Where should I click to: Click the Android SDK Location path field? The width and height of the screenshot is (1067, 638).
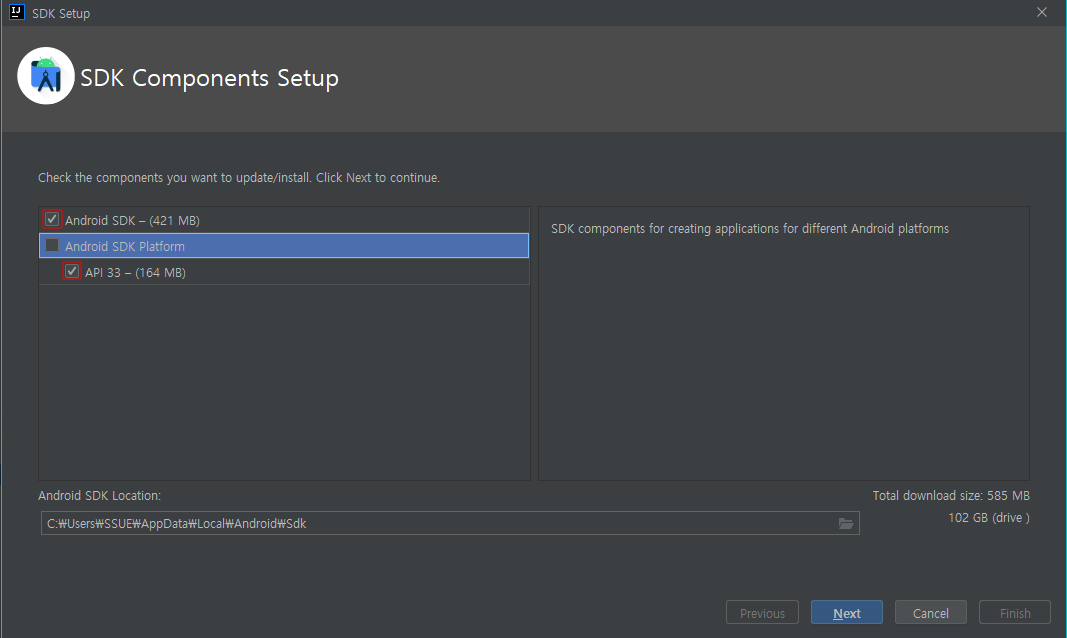point(450,523)
